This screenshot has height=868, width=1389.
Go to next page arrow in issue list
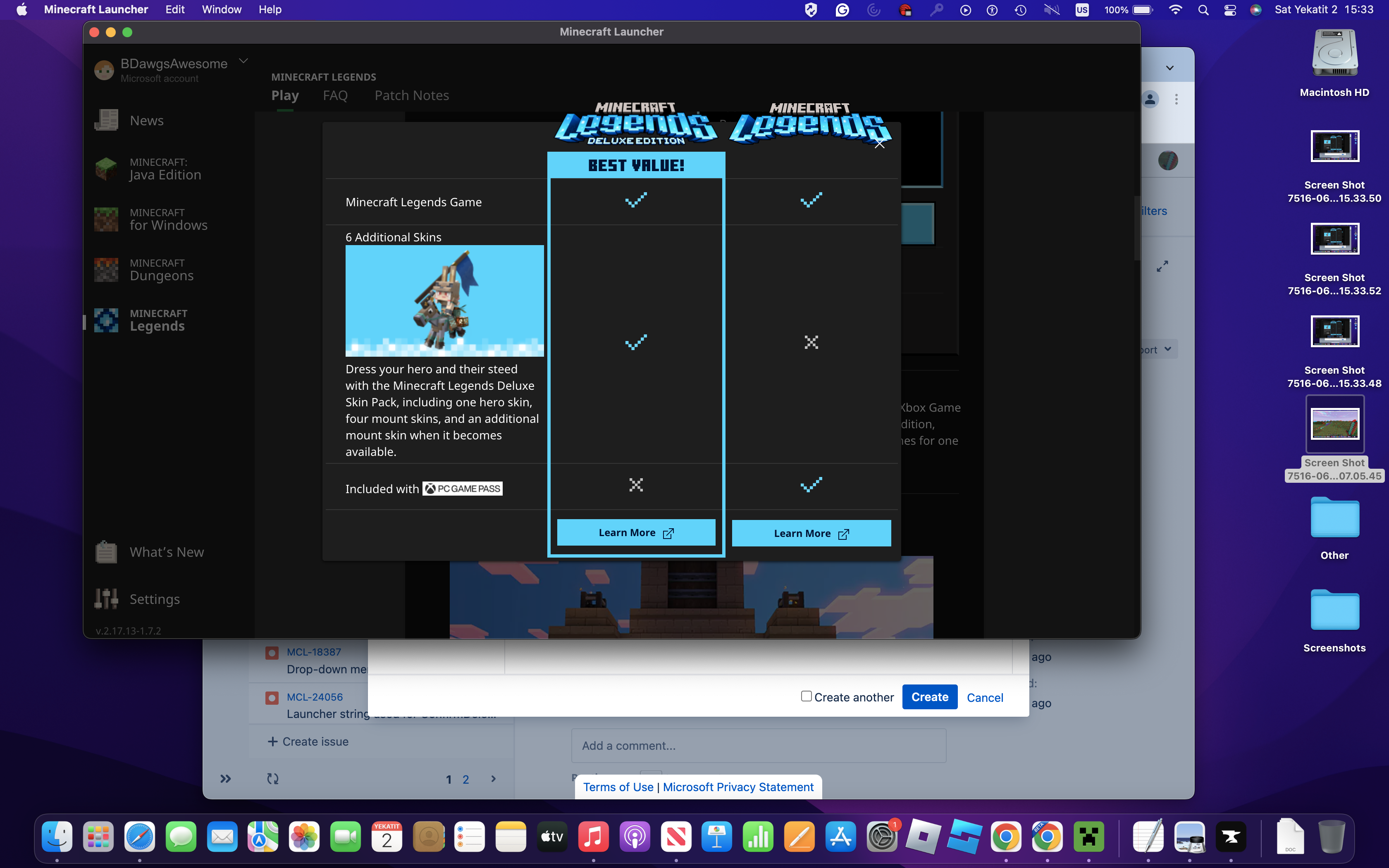pos(493,779)
